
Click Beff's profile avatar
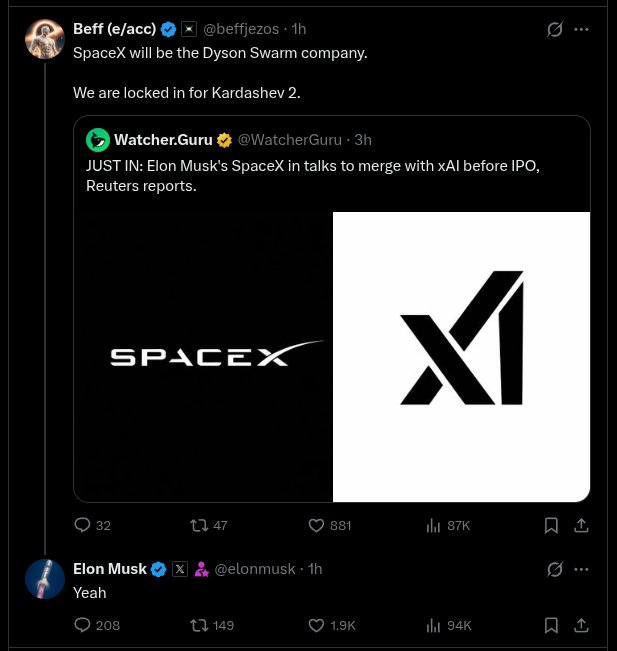pyautogui.click(x=45, y=37)
